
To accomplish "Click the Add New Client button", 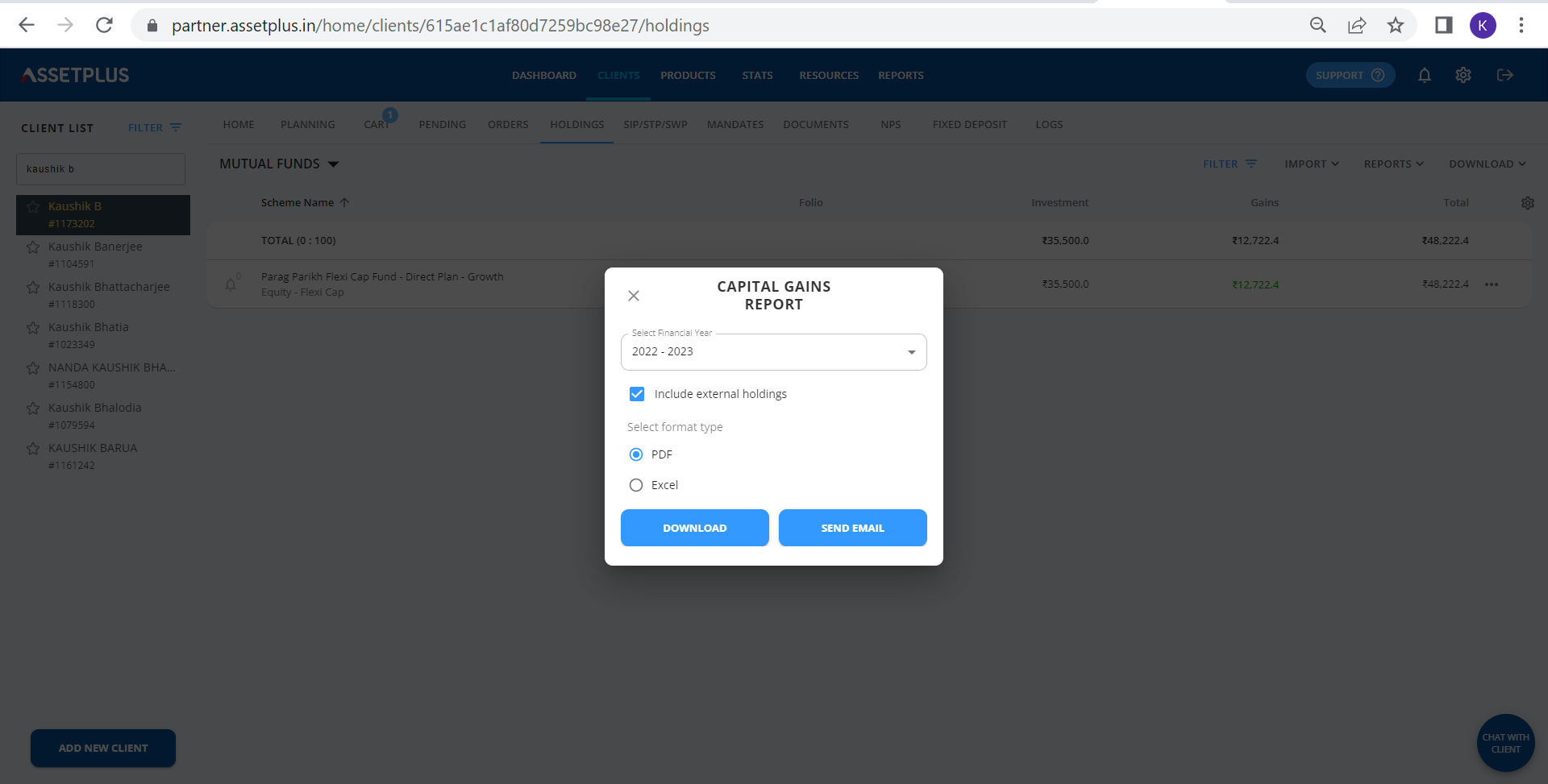I will 103,748.
